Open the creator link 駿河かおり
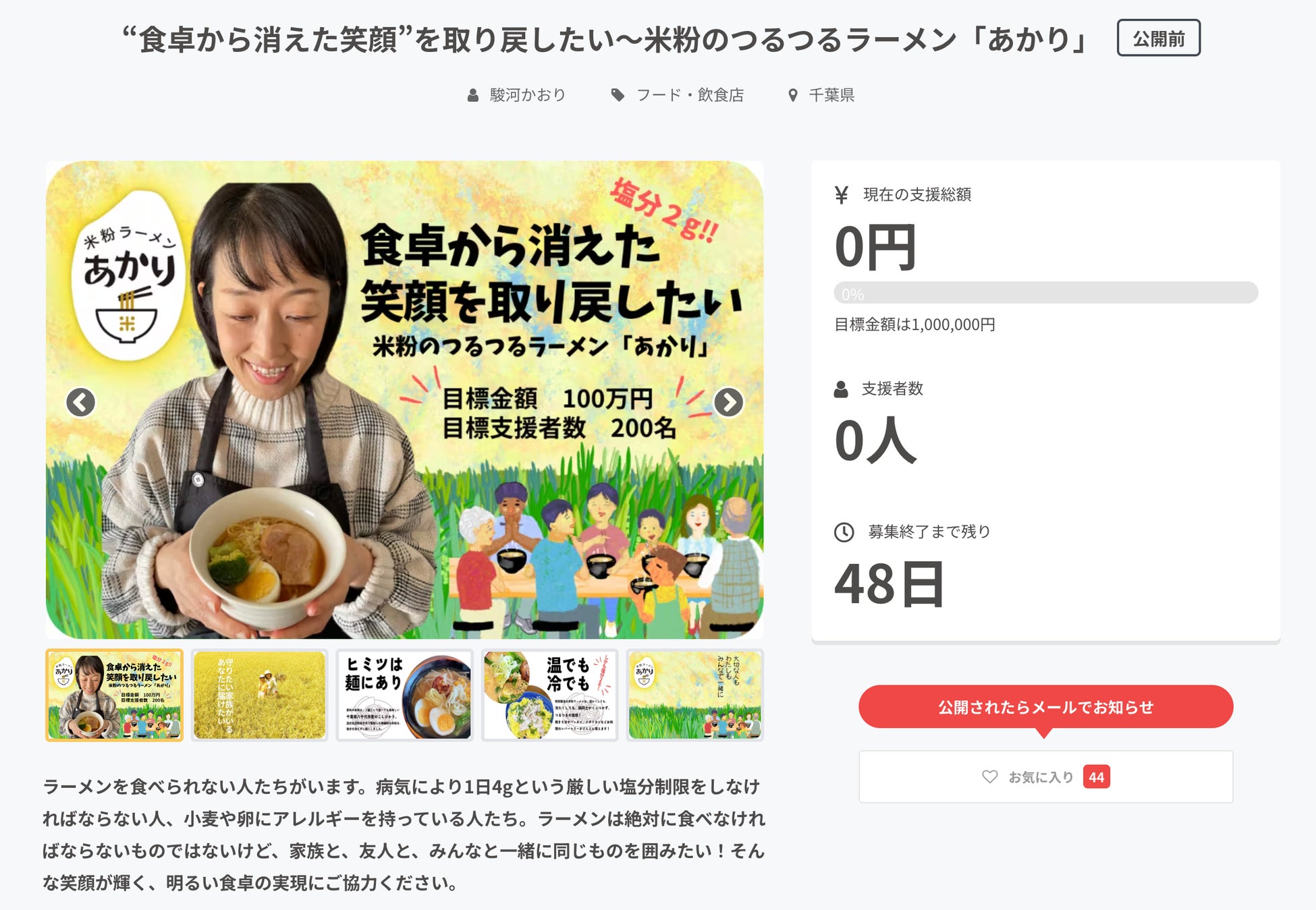The width and height of the screenshot is (1316, 910). click(x=528, y=95)
